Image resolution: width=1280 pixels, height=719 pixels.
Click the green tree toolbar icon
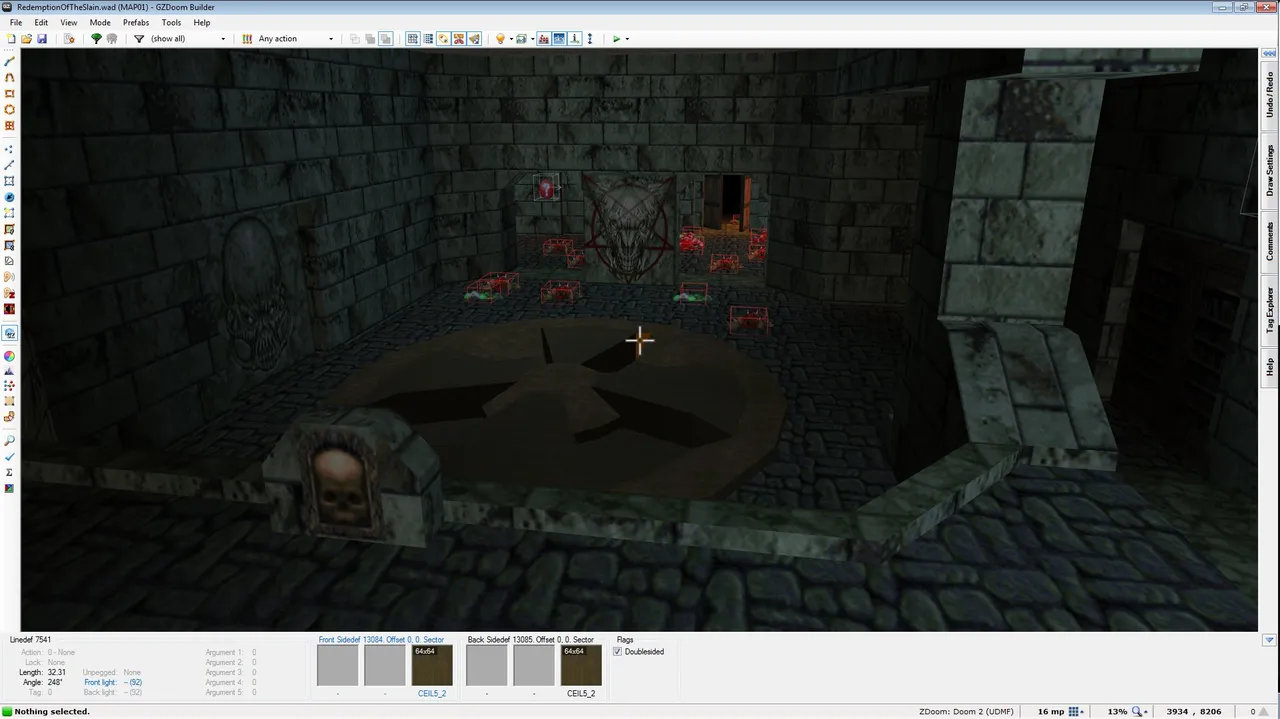click(x=96, y=39)
